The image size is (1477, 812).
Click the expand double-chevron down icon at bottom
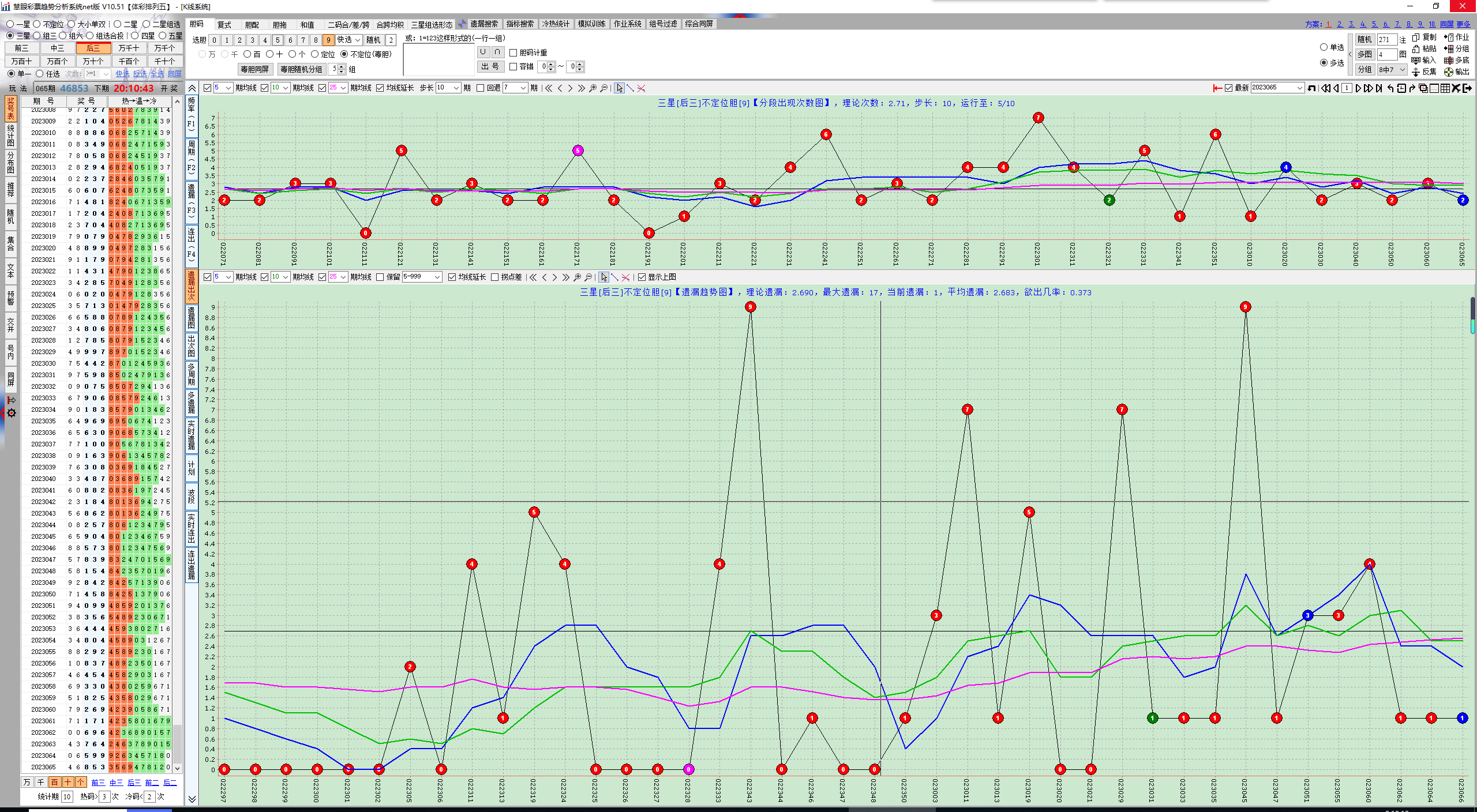[192, 799]
